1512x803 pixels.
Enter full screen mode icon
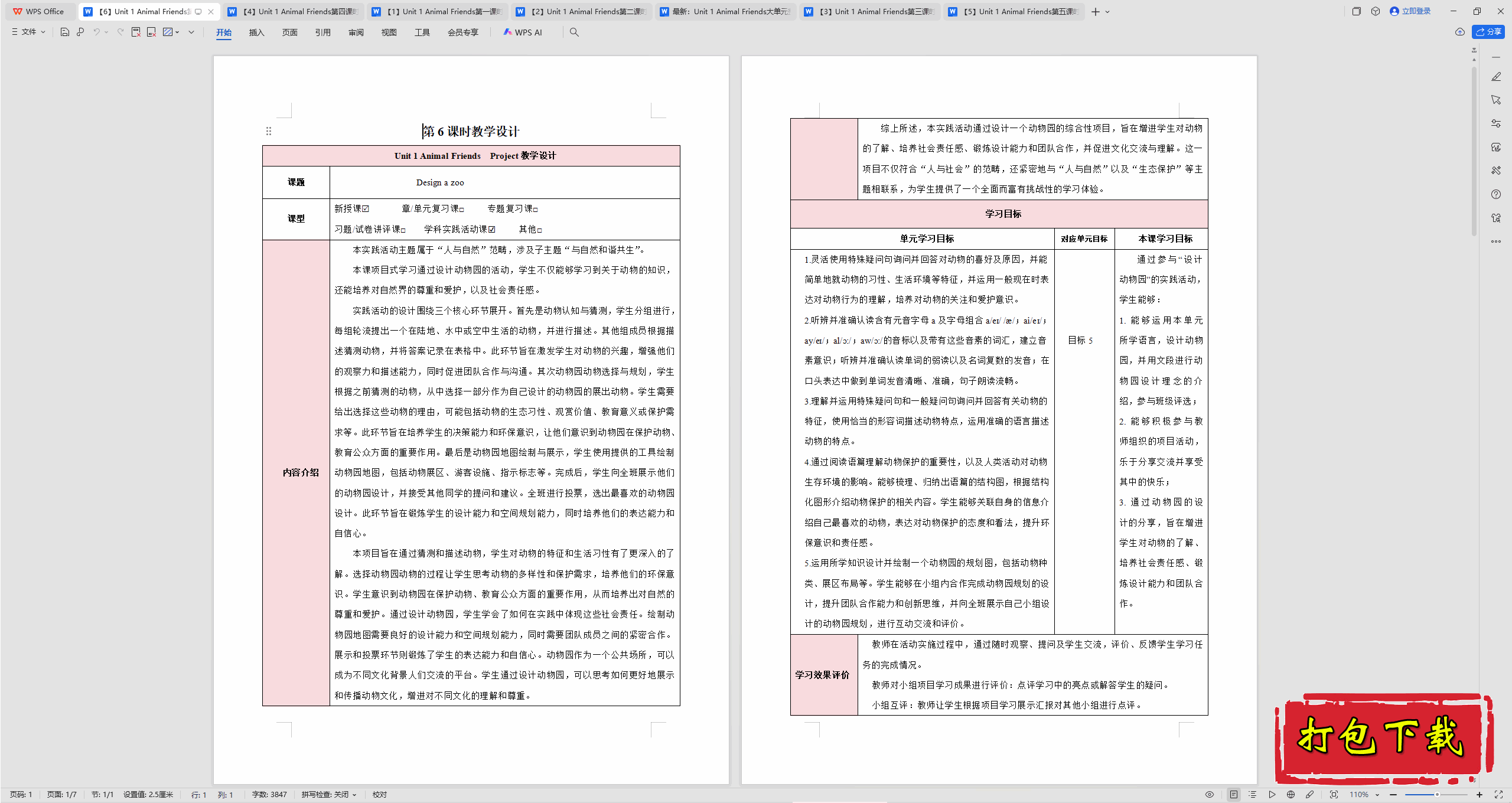tap(1498, 795)
